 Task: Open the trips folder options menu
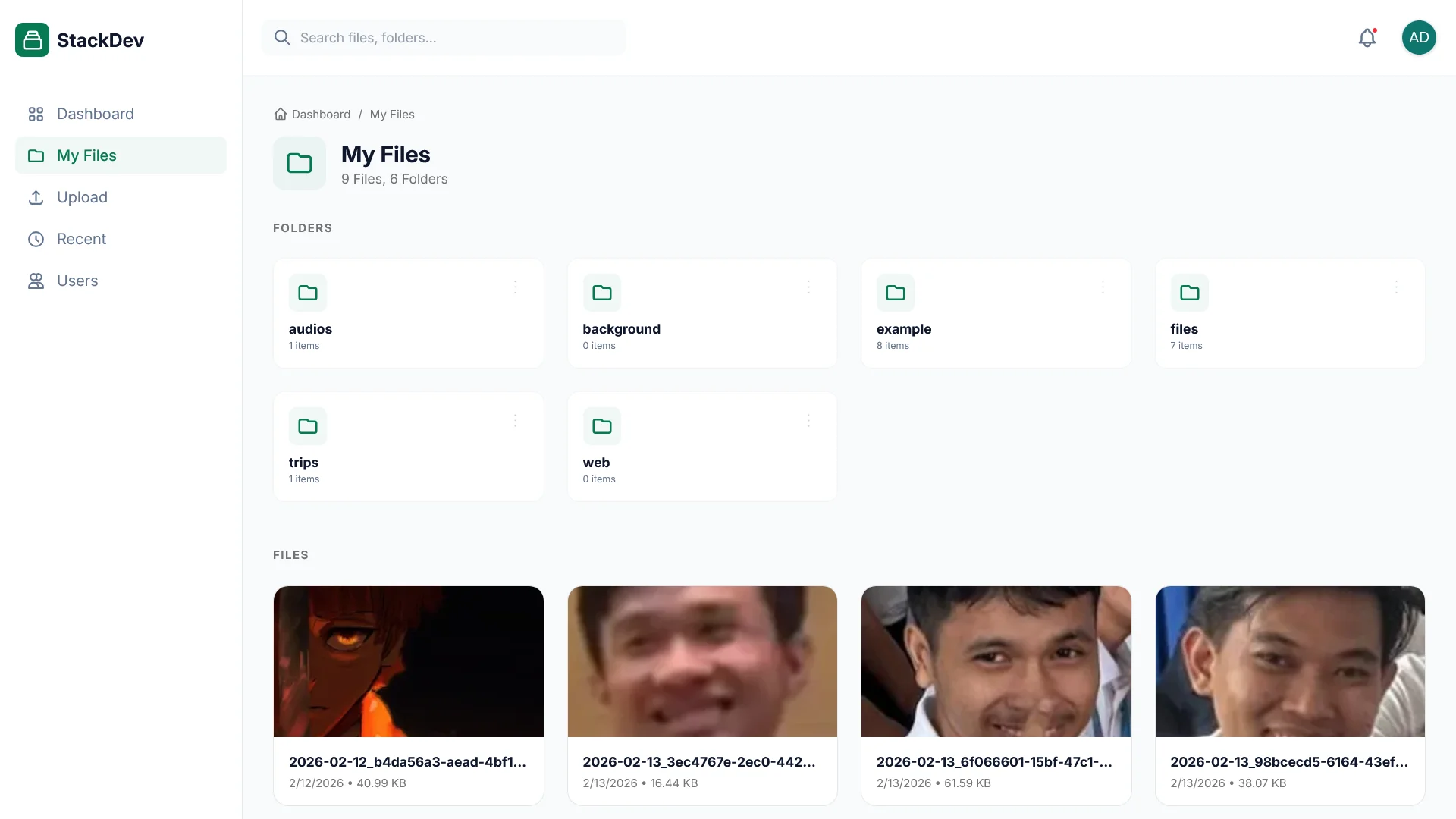pos(516,420)
